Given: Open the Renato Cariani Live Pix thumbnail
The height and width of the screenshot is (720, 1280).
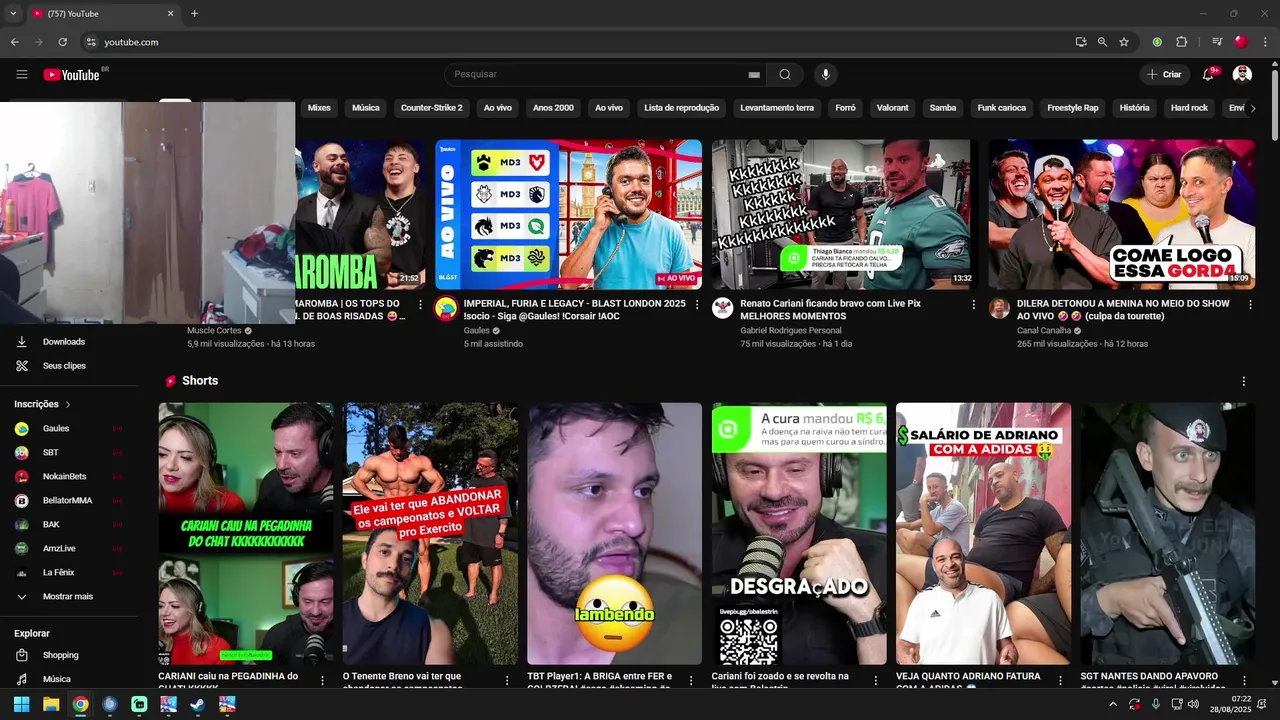Looking at the screenshot, I should pyautogui.click(x=845, y=214).
